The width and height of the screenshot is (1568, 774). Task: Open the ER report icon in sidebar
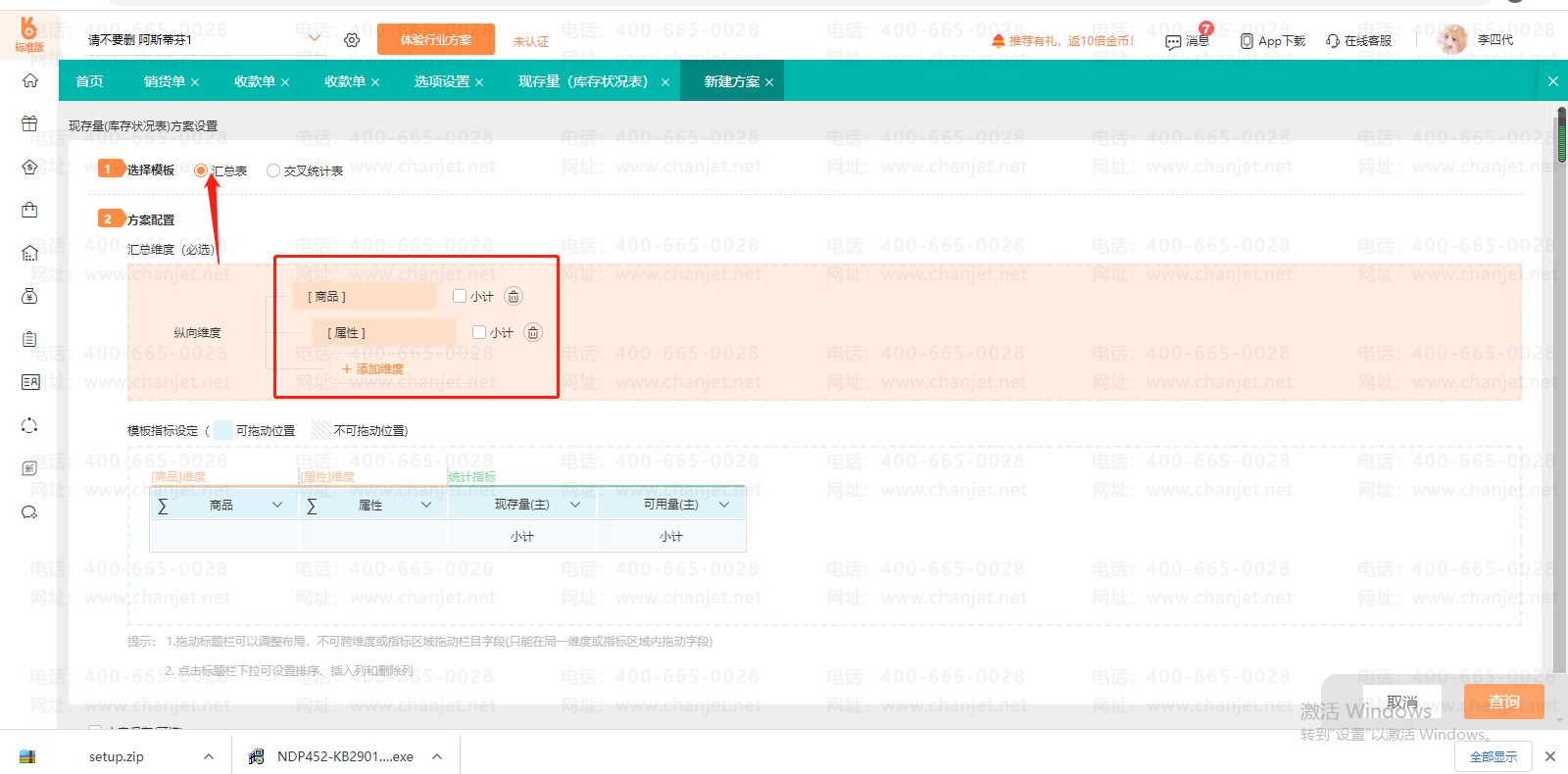tap(29, 382)
